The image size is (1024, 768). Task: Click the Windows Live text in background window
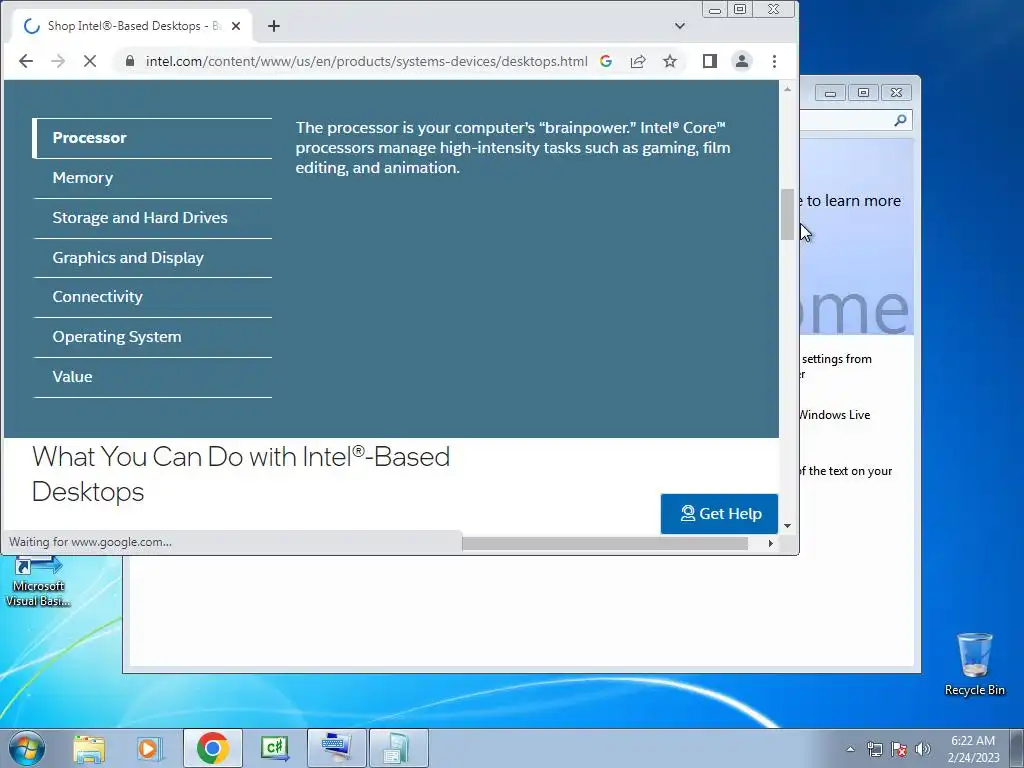coord(835,415)
